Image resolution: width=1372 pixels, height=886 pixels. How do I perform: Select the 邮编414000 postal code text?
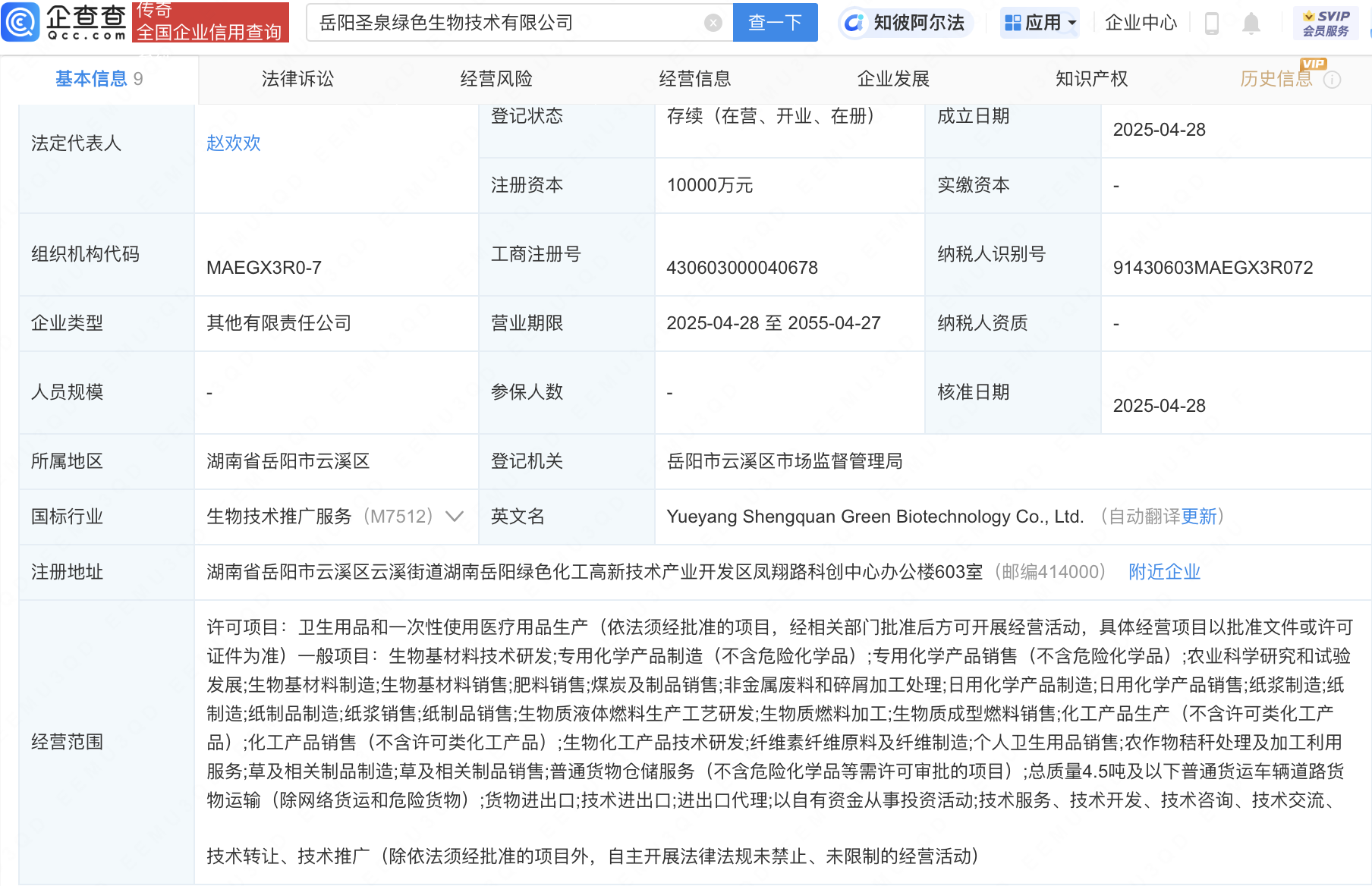pyautogui.click(x=1050, y=572)
